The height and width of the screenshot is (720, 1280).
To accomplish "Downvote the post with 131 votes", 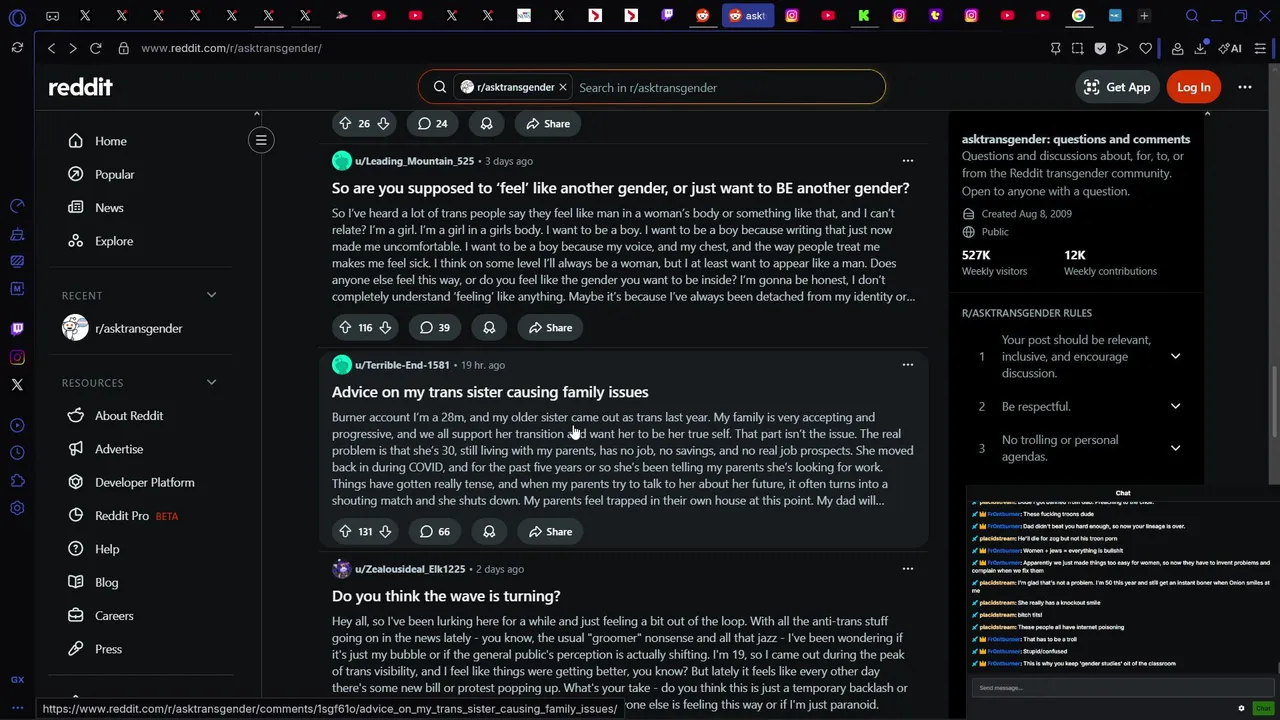I will (385, 532).
